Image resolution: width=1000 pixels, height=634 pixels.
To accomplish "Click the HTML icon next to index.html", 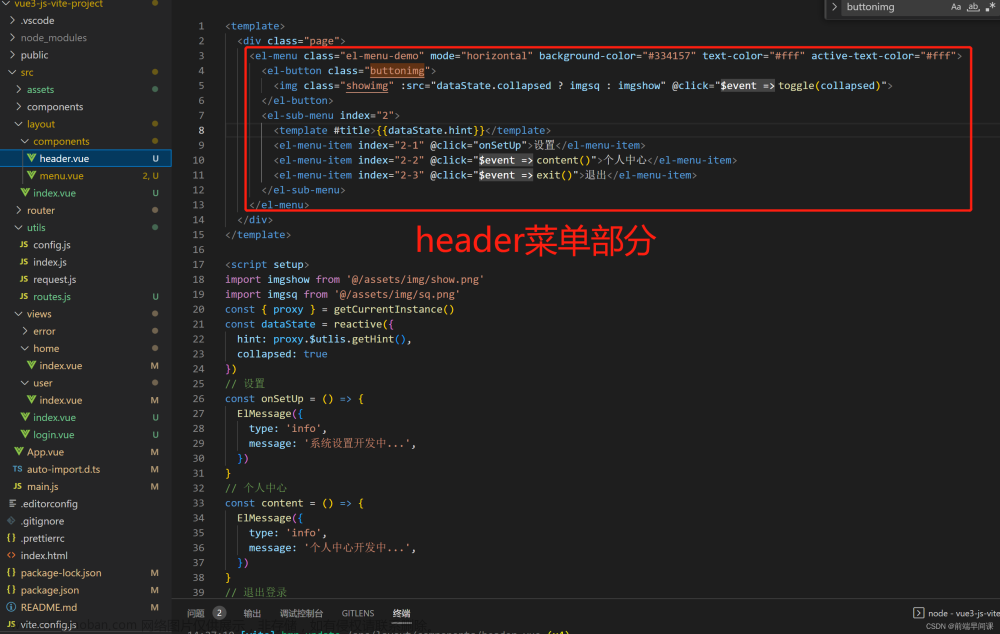I will tap(11, 555).
